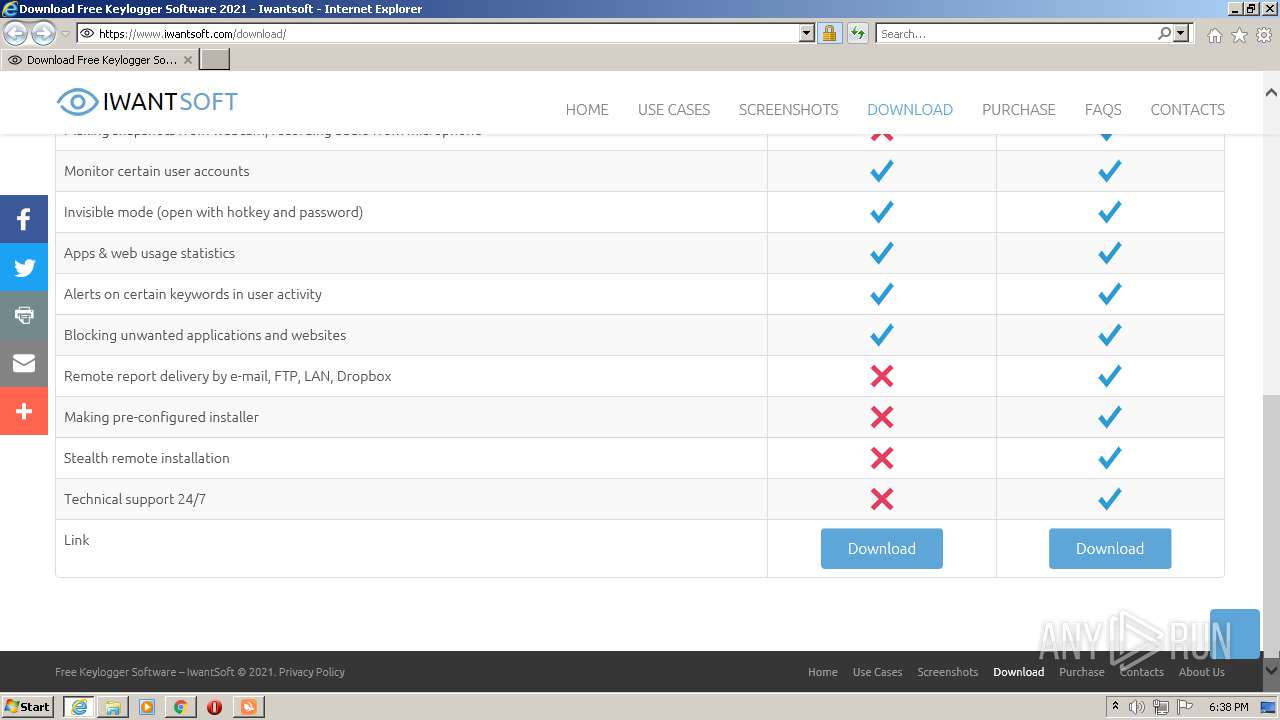1280x720 pixels.
Task: Click 'Technical support 24/7' row text
Action: (135, 499)
